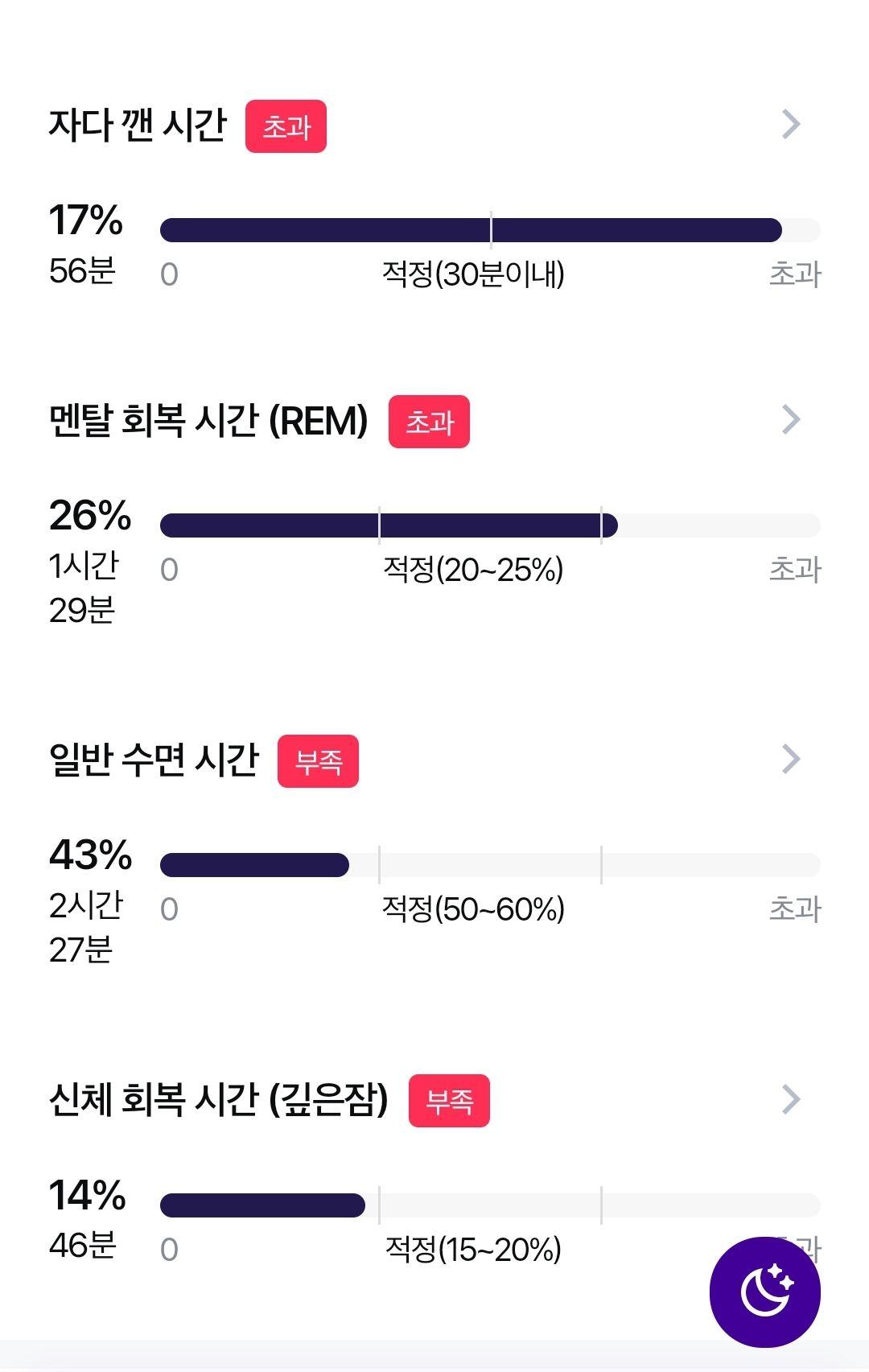Tap the purple moon floating button
This screenshot has width=869, height=1372.
[x=764, y=1292]
